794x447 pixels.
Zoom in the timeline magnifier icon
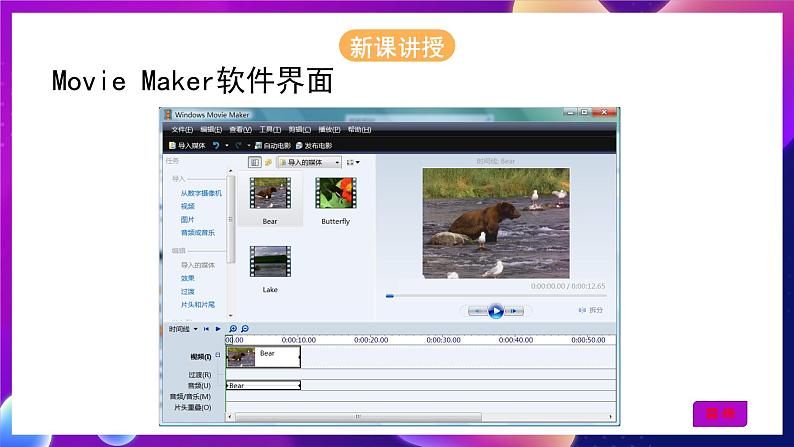[233, 329]
